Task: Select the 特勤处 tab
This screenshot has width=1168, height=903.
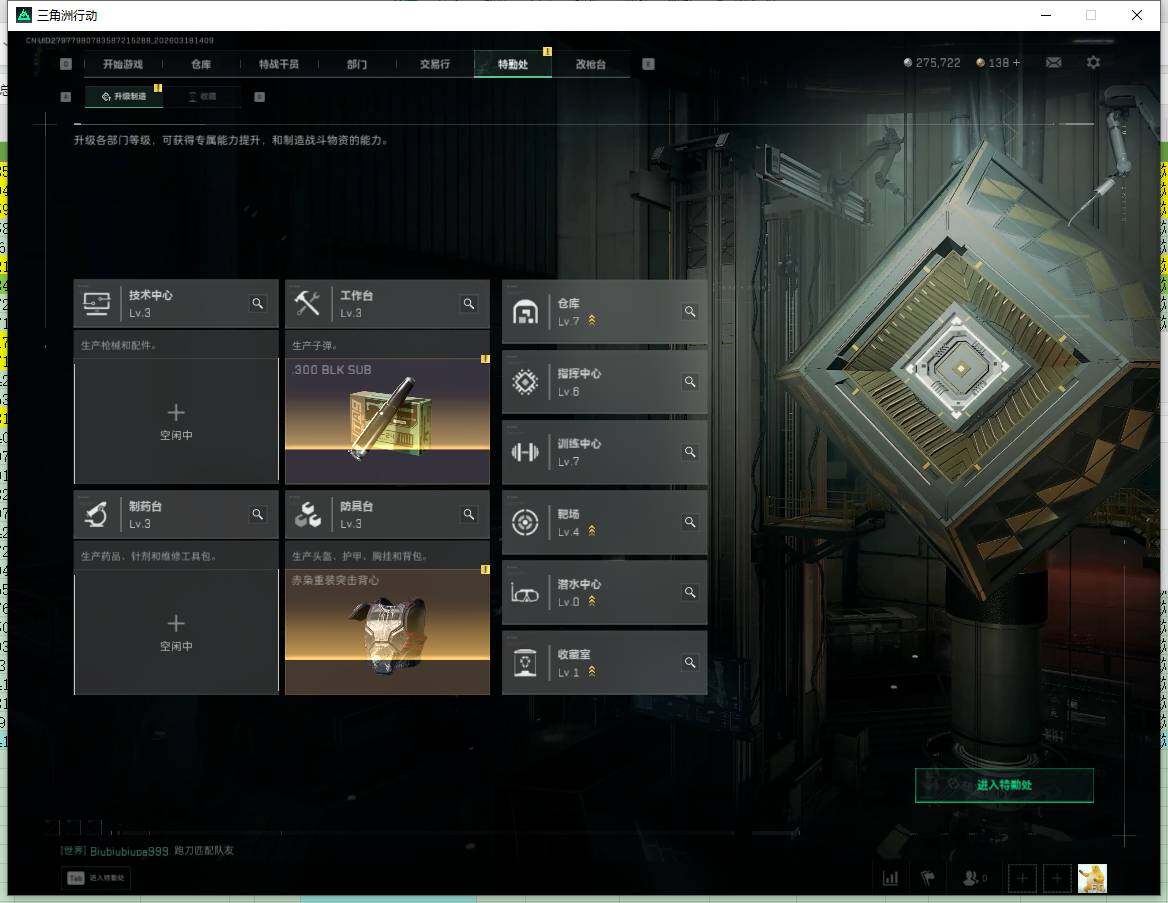Action: [513, 64]
